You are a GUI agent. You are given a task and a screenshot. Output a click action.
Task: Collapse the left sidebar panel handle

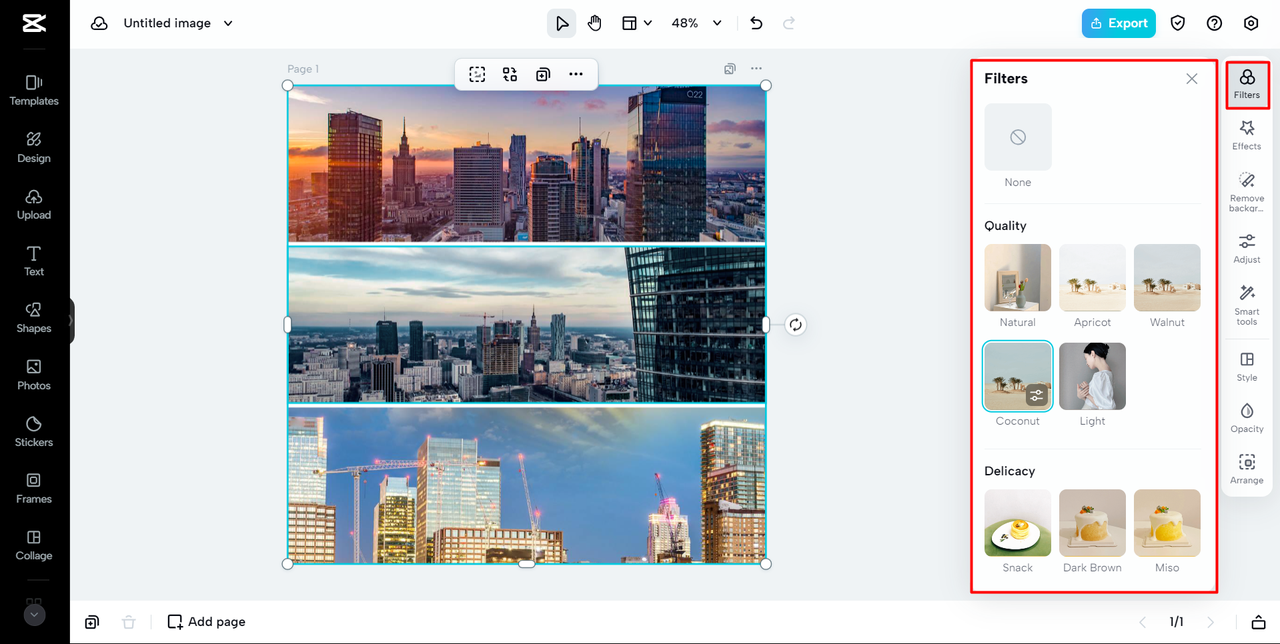pos(71,321)
